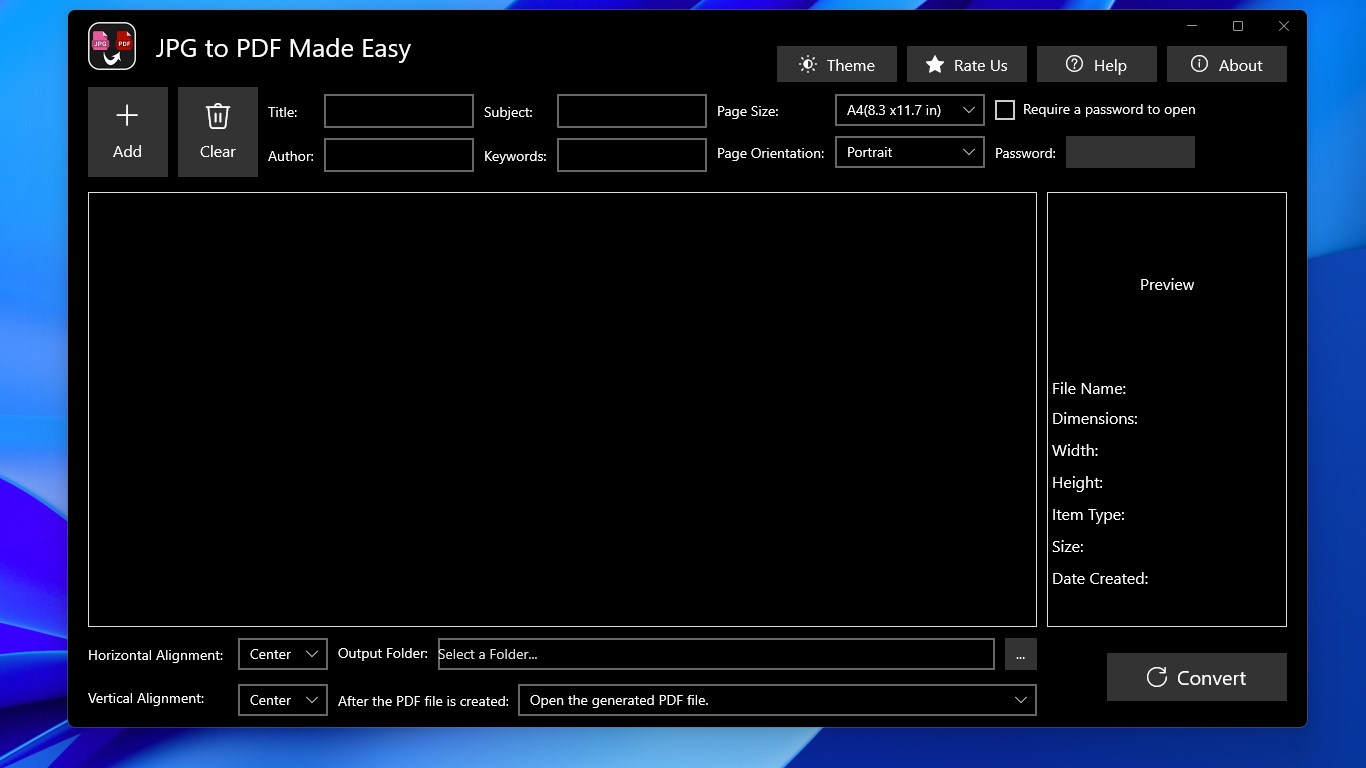
Task: Click the "..." folder browse button
Action: (x=1020, y=654)
